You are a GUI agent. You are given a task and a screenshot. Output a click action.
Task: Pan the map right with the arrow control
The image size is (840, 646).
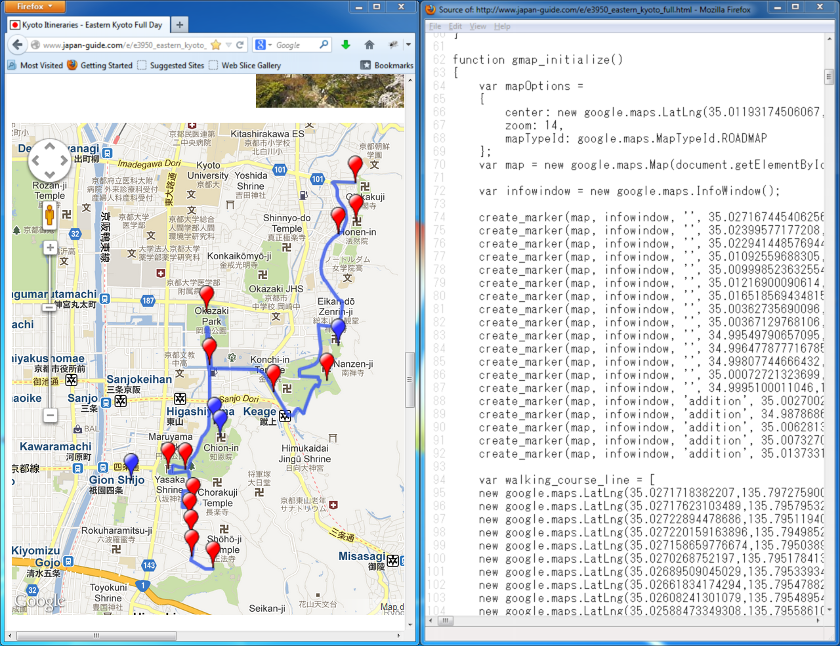pos(64,160)
